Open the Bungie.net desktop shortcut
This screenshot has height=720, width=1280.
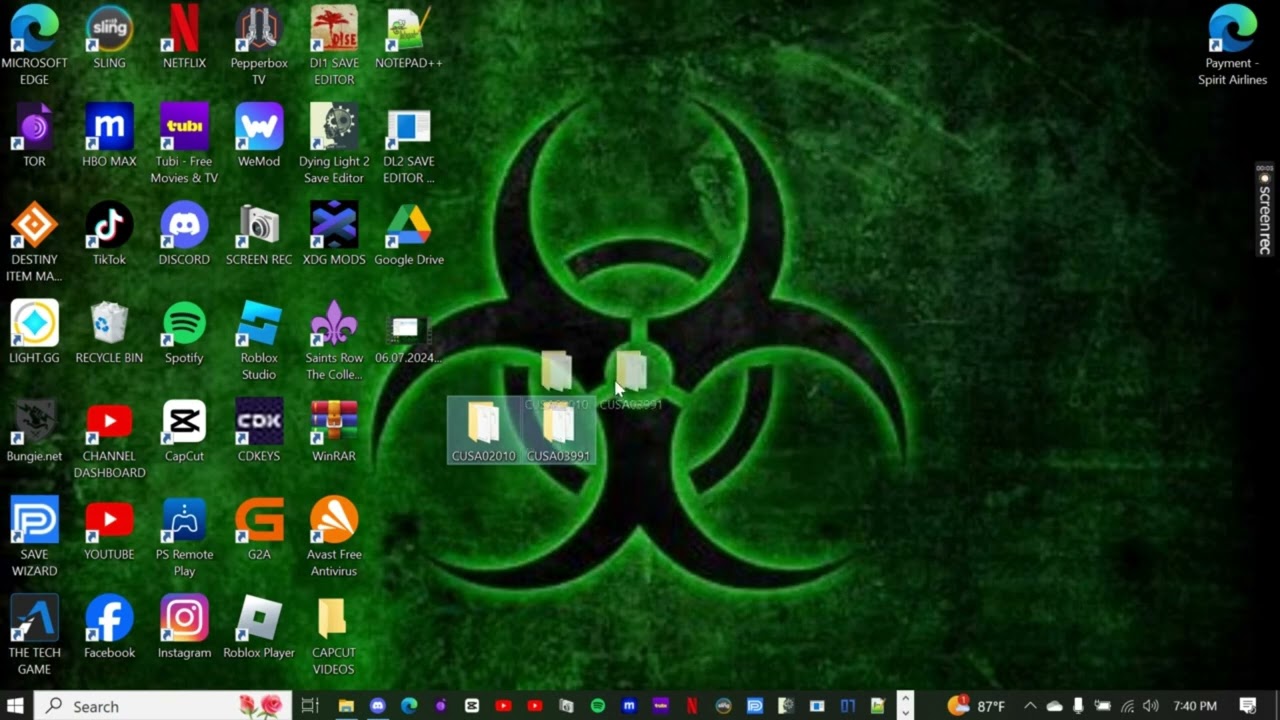click(x=34, y=431)
